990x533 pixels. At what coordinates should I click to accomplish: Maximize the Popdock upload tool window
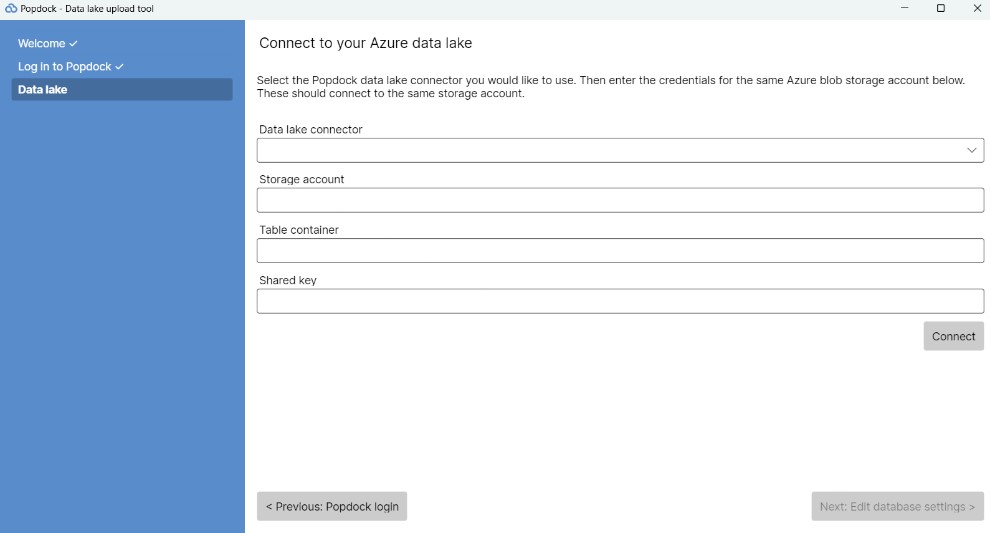tap(940, 8)
